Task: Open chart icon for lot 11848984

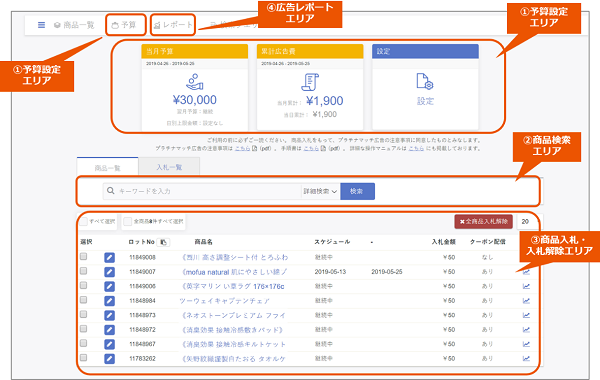Action: click(x=527, y=300)
